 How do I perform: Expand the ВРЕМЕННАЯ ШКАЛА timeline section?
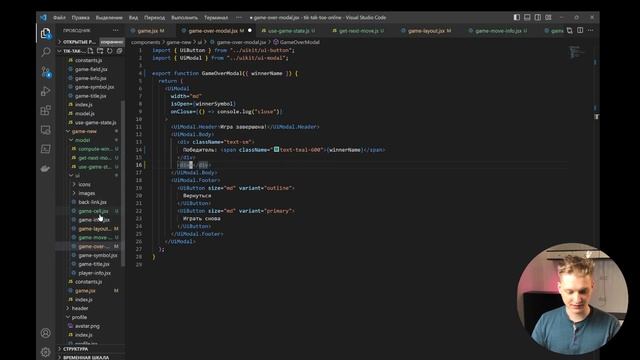coord(86,357)
